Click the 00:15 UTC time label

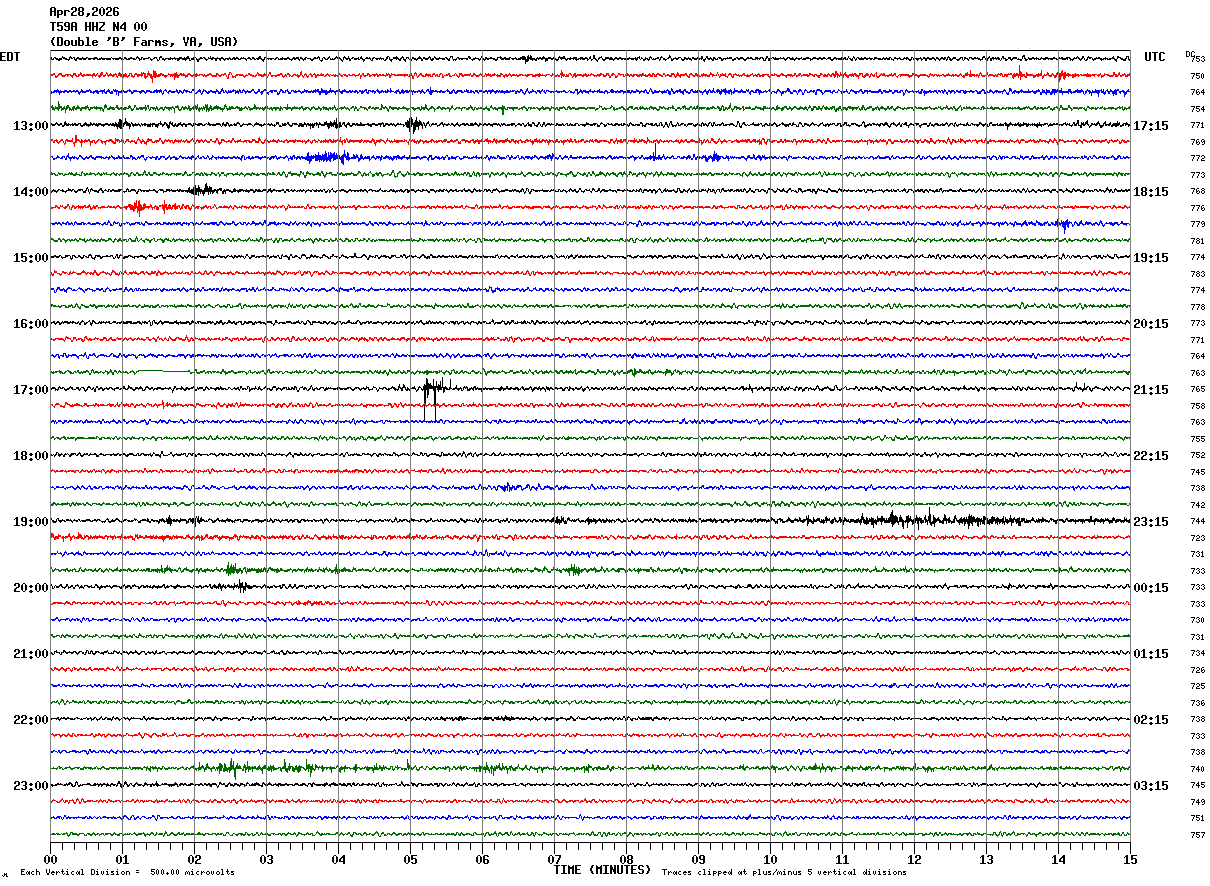[x=1150, y=588]
